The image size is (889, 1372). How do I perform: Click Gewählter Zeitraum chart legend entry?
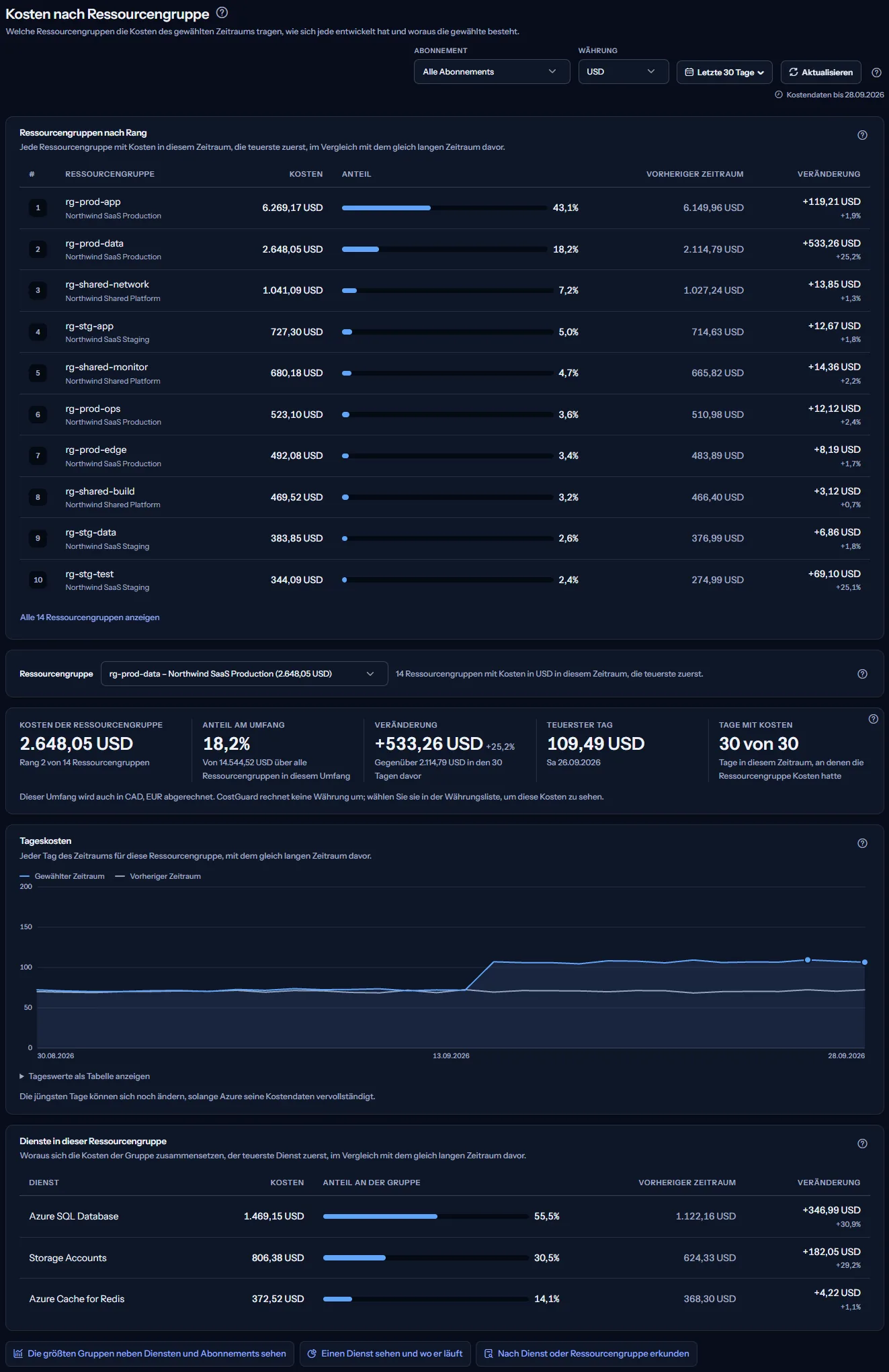(62, 876)
